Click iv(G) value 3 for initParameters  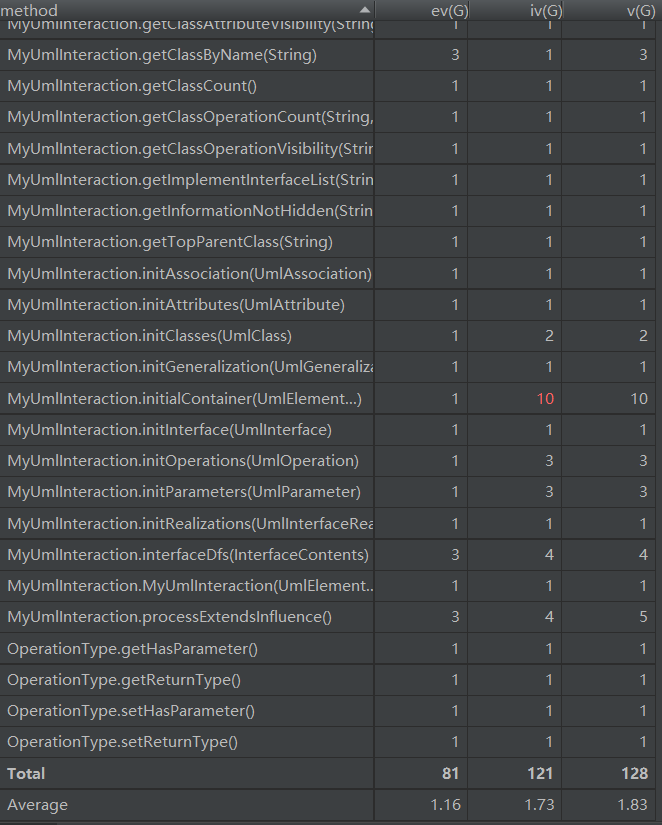549,492
